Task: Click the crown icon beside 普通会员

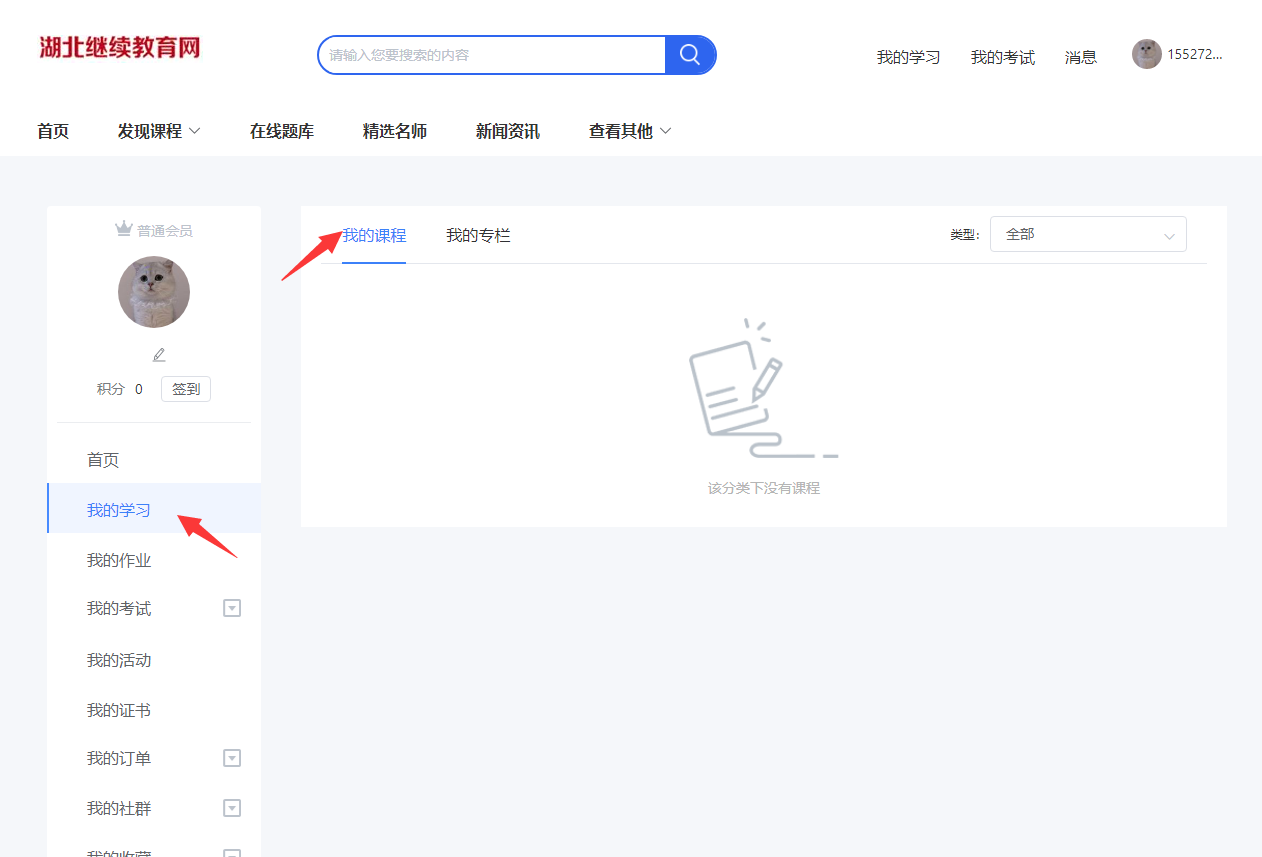Action: [122, 229]
